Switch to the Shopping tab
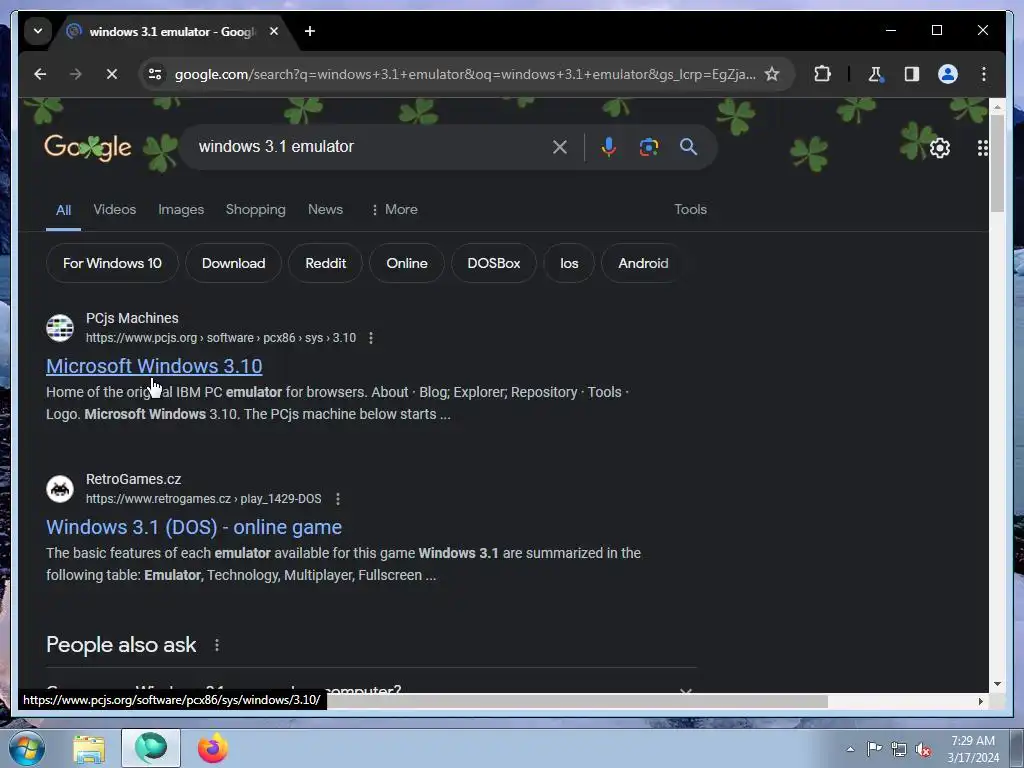This screenshot has height=768, width=1024. (255, 210)
